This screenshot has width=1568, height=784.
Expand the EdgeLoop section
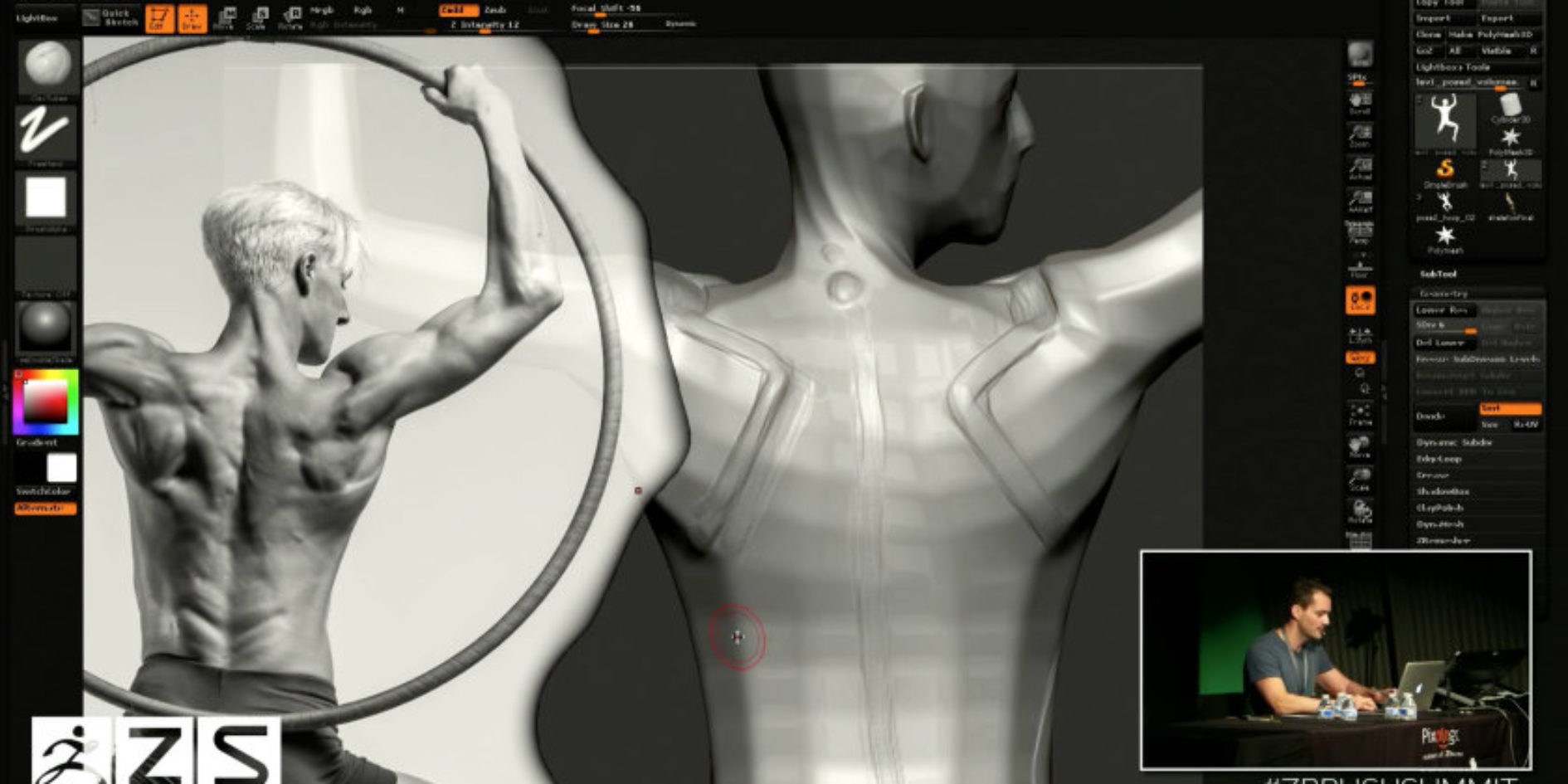click(1439, 459)
